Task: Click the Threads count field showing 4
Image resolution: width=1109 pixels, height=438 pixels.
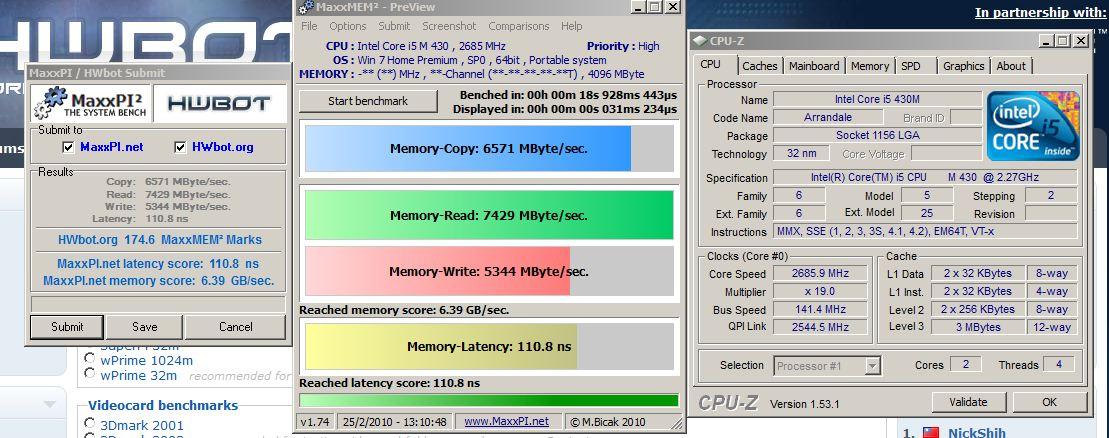Action: (1059, 364)
